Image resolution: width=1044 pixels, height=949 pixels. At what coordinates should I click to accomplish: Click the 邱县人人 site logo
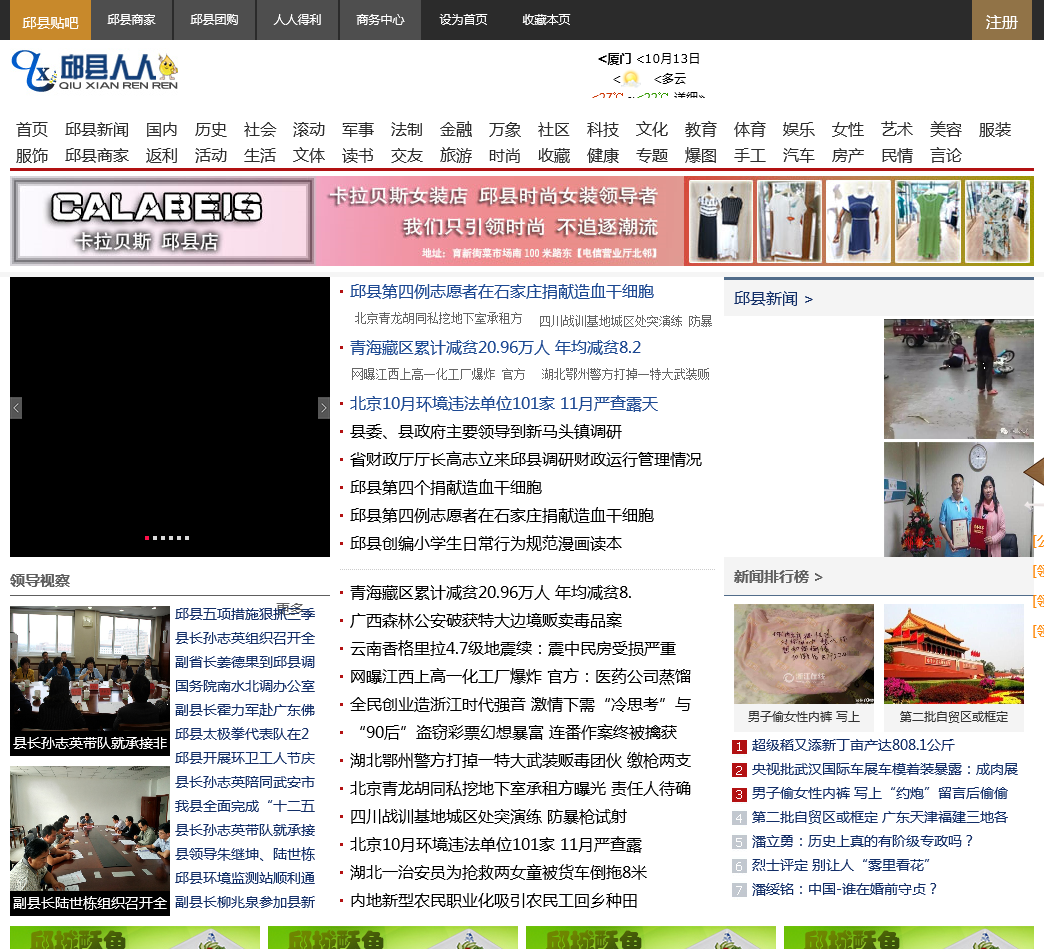pyautogui.click(x=95, y=71)
